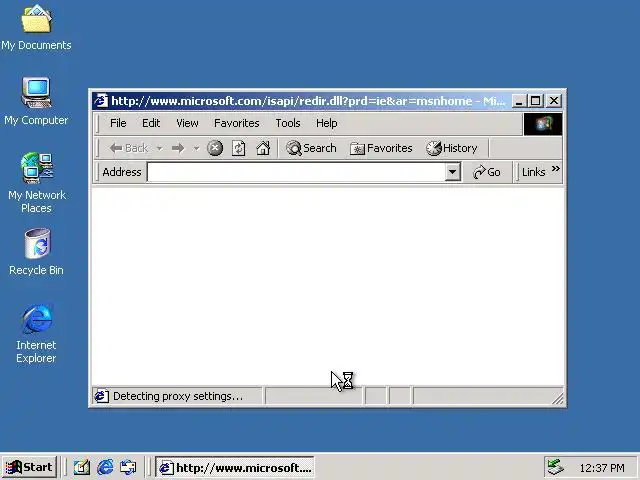Open the File menu
Image resolution: width=640 pixels, height=480 pixels.
[118, 123]
